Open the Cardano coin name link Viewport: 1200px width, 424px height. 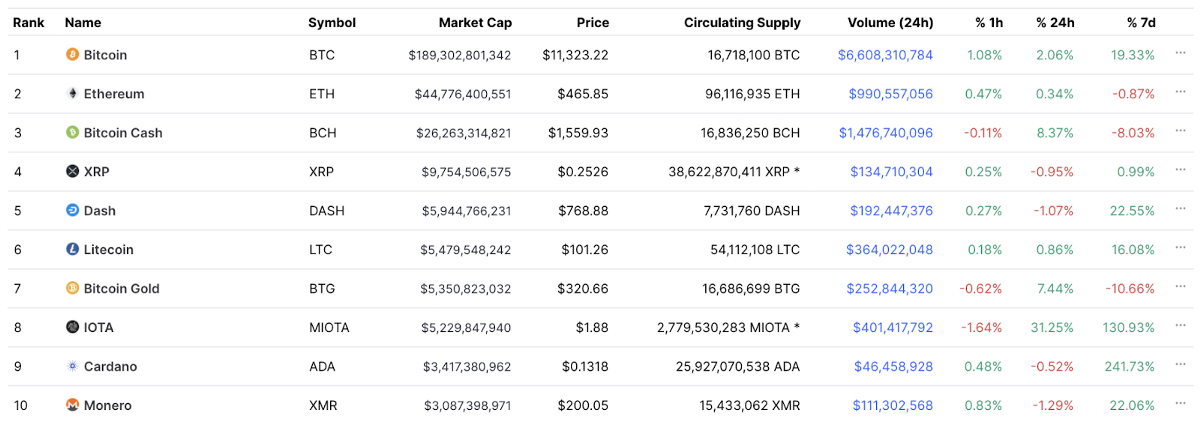tap(110, 366)
